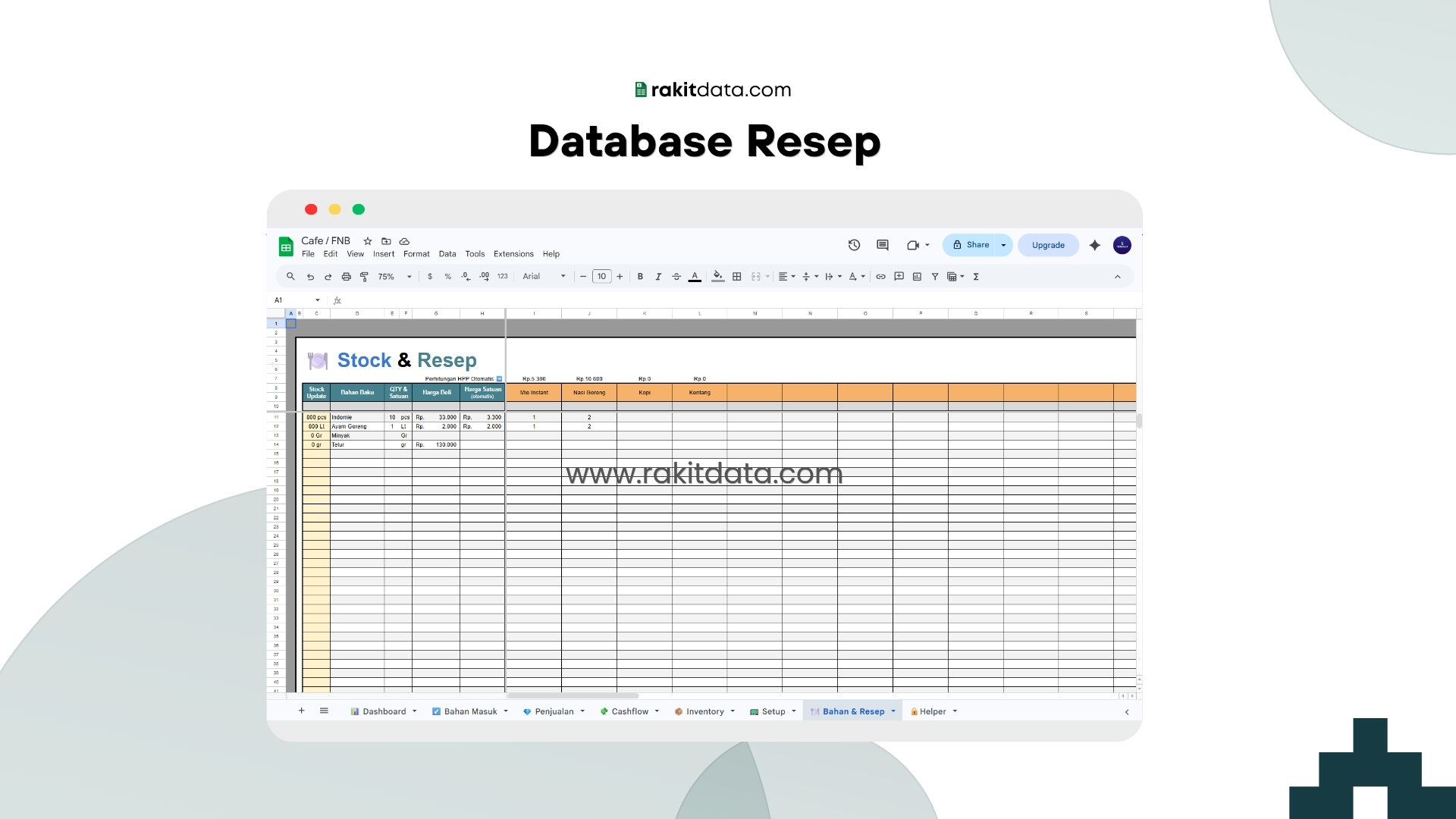The image size is (1456, 819).
Task: Click the font size input field
Action: click(x=601, y=277)
